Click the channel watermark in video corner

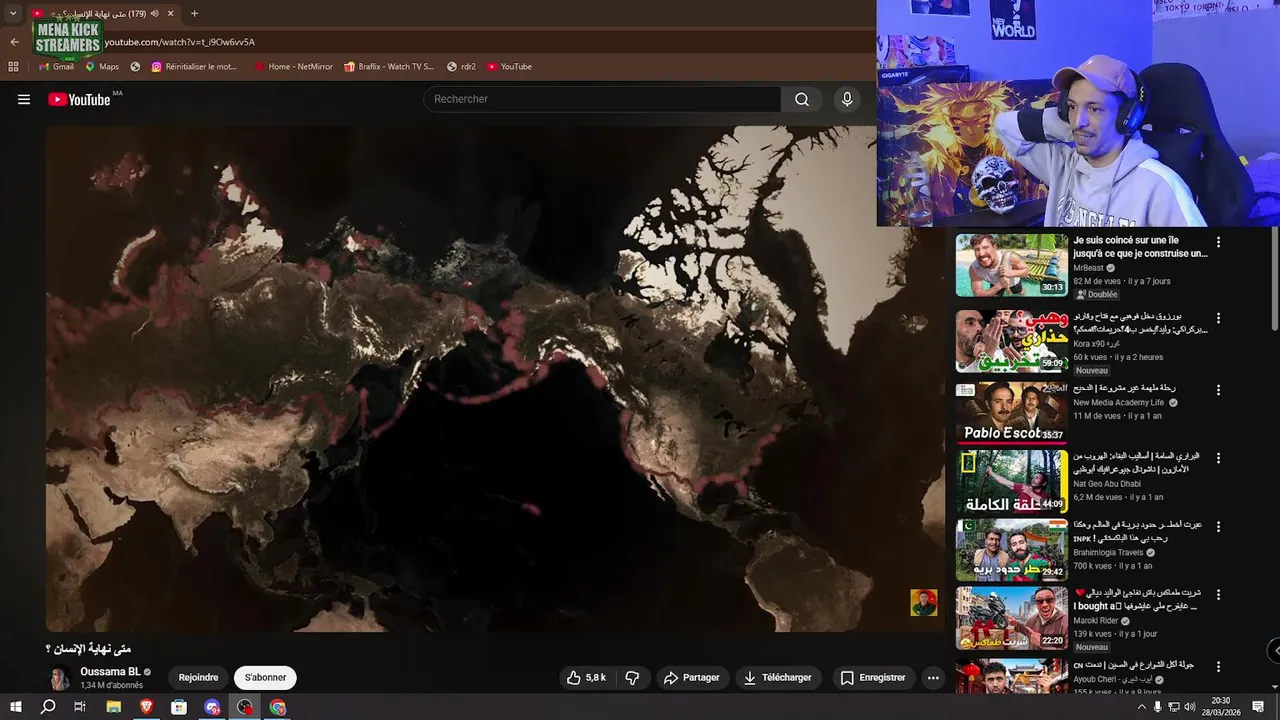pyautogui.click(x=923, y=602)
